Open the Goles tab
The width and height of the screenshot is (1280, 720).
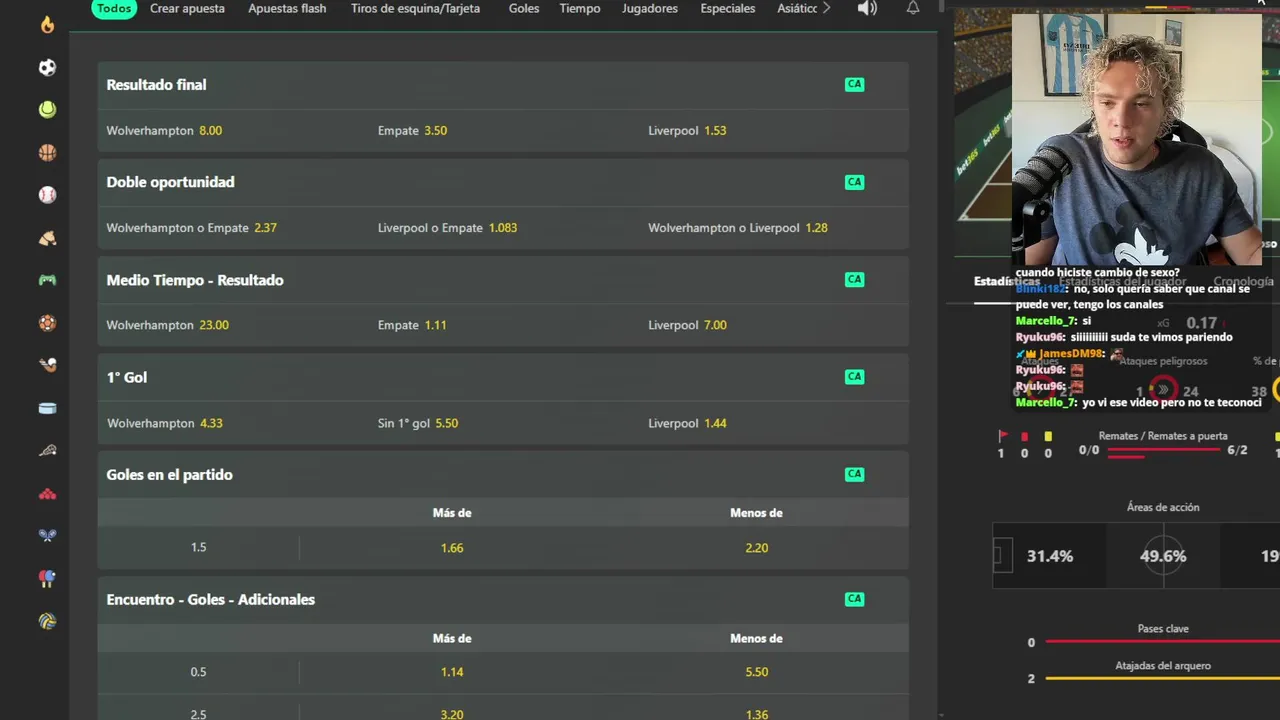(x=524, y=8)
